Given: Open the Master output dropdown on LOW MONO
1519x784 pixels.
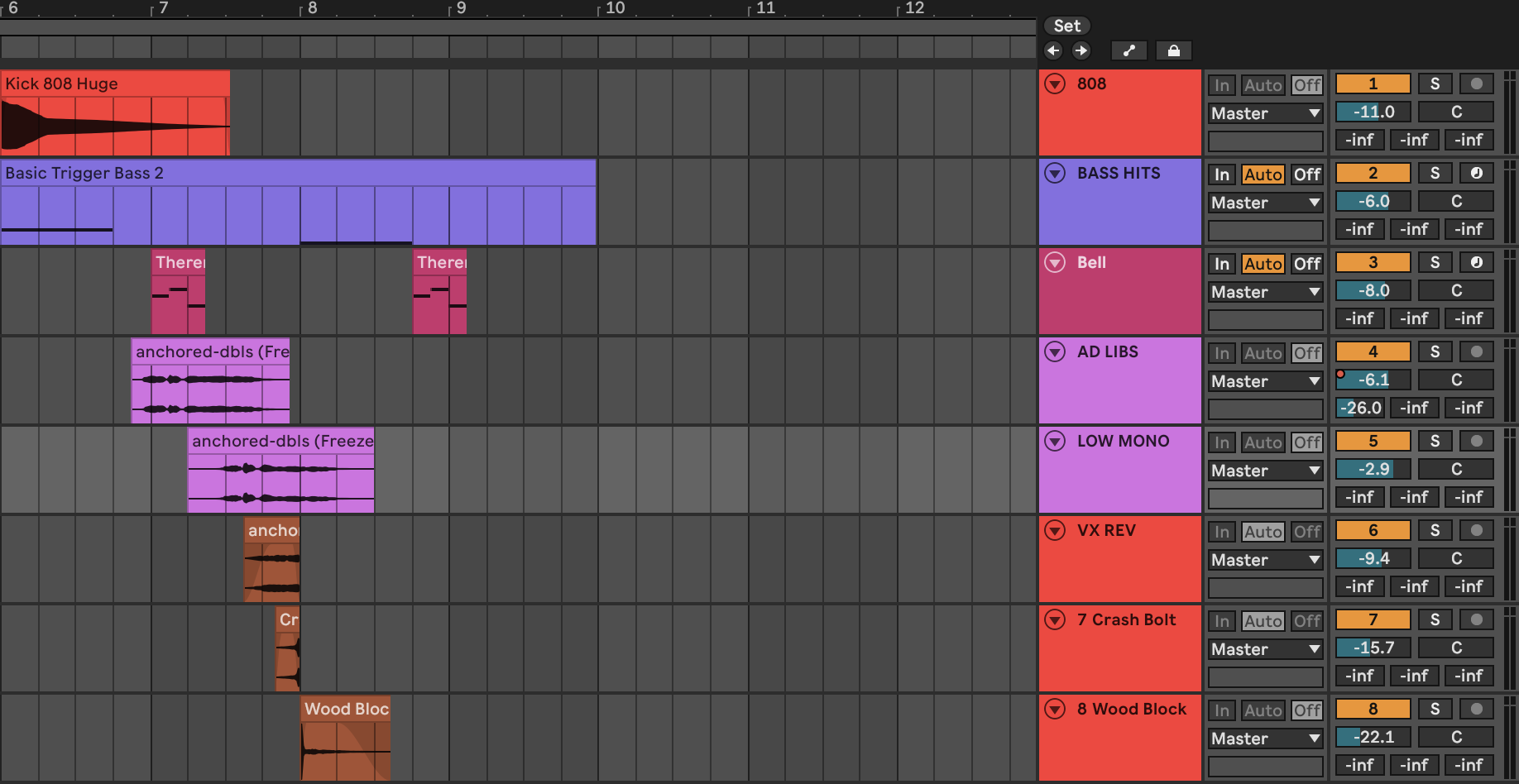Looking at the screenshot, I should (x=1265, y=471).
